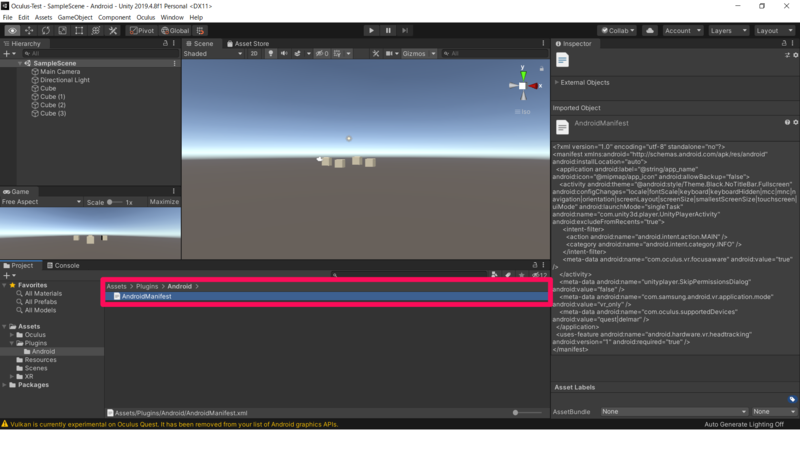
Task: Toggle Pivot handle position
Action: 142,31
